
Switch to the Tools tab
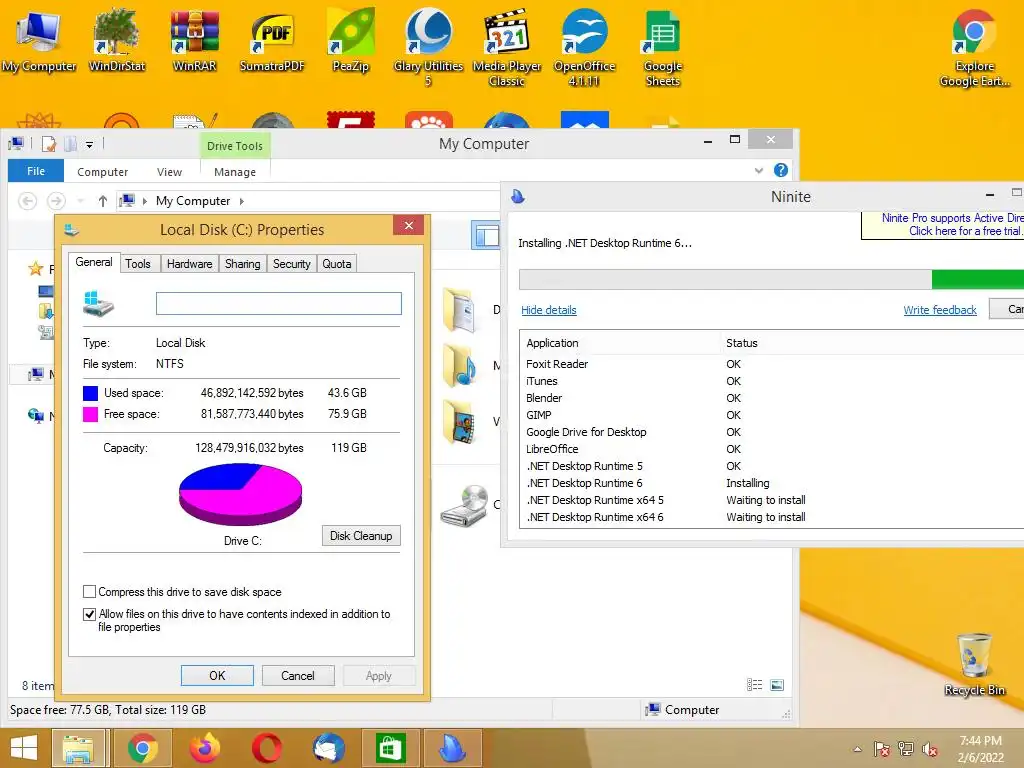(138, 264)
